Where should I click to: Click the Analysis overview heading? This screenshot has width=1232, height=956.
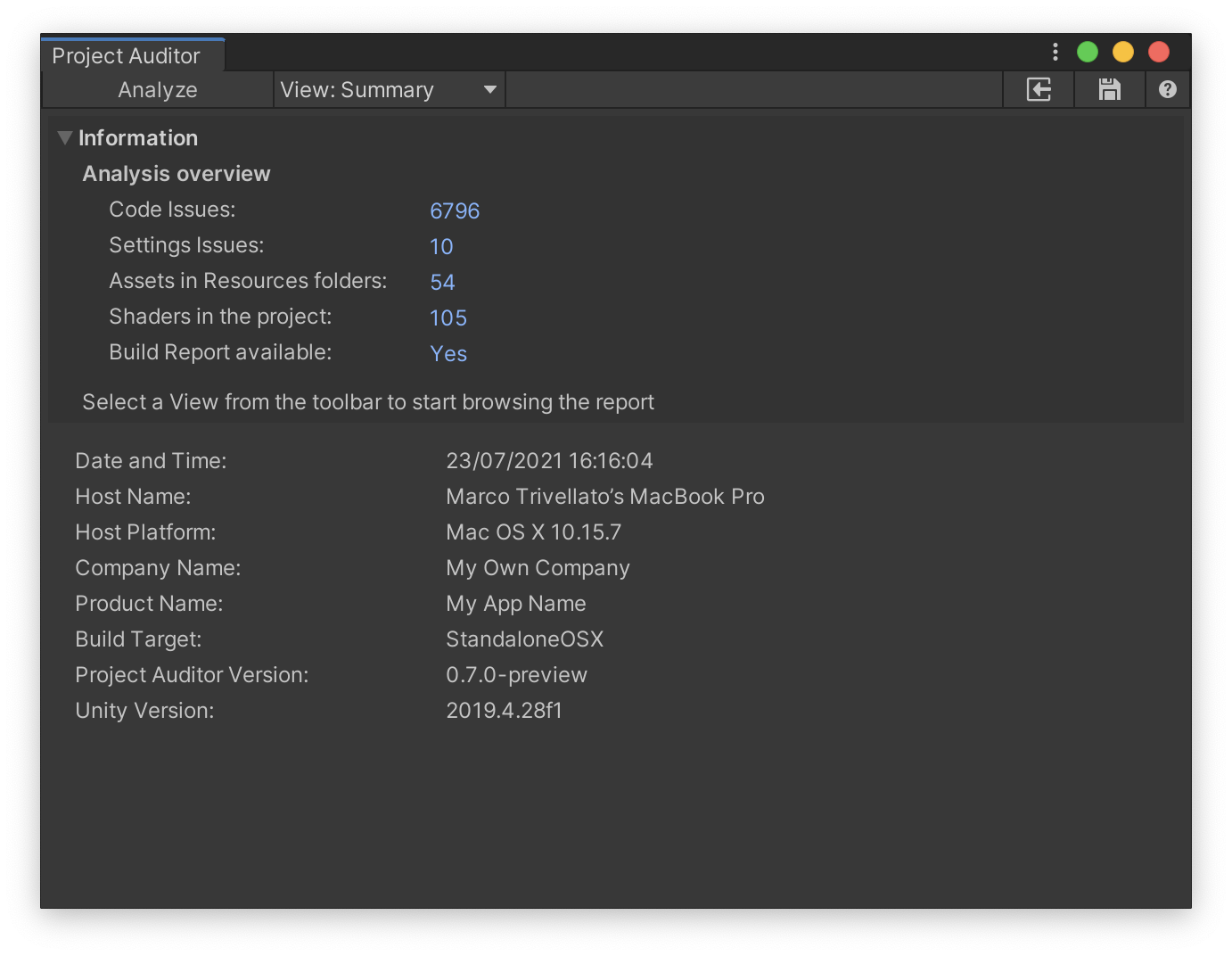click(177, 174)
